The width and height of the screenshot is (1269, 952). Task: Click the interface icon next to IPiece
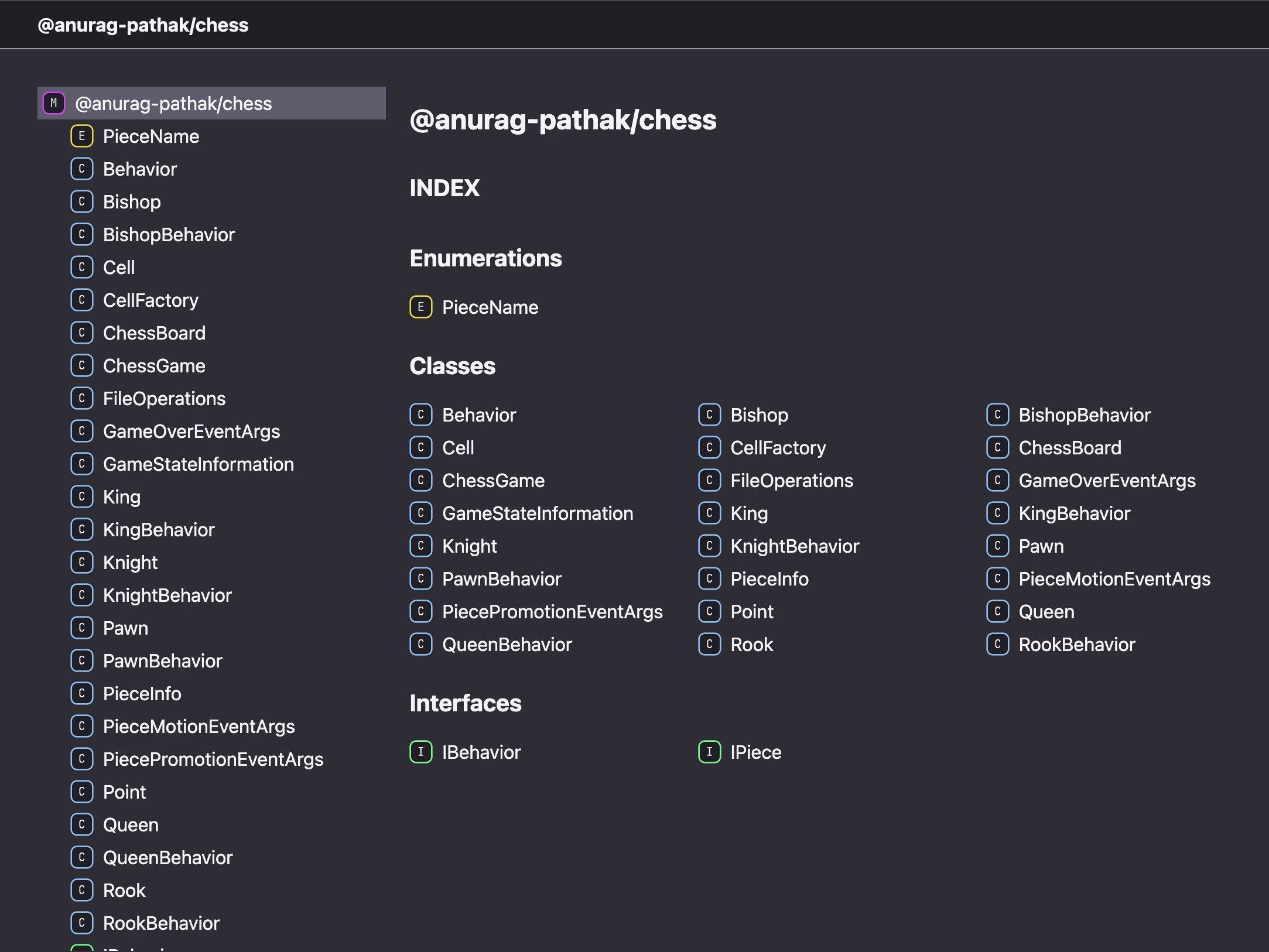point(709,752)
